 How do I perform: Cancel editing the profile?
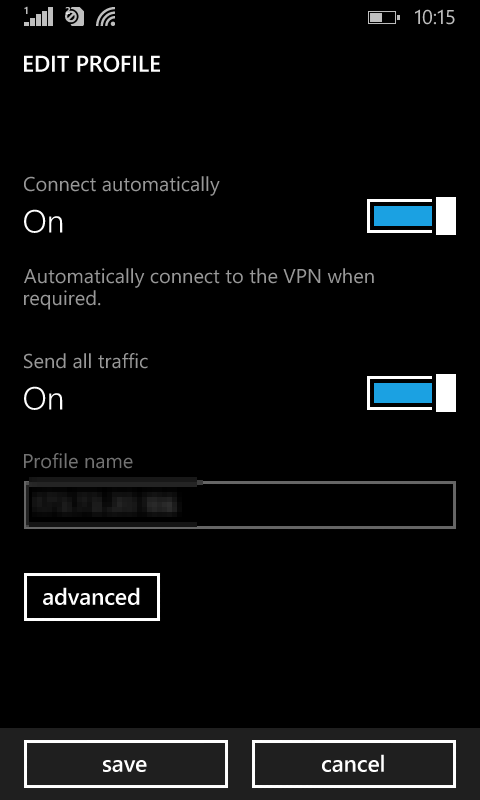point(353,764)
